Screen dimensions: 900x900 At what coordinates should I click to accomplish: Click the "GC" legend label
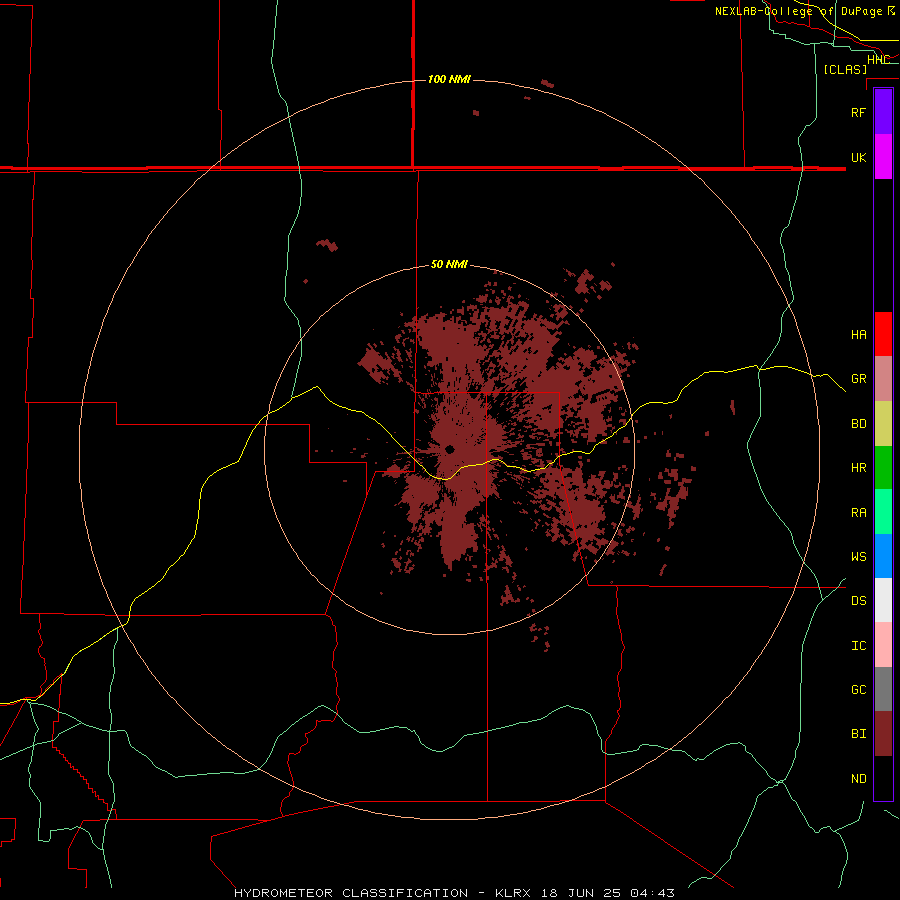[859, 690]
